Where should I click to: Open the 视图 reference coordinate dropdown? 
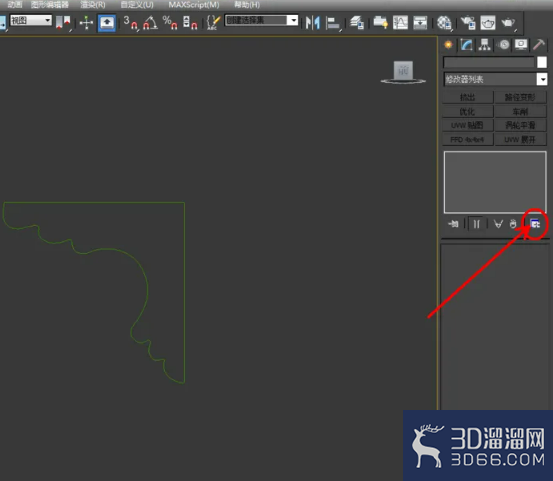tap(31, 20)
